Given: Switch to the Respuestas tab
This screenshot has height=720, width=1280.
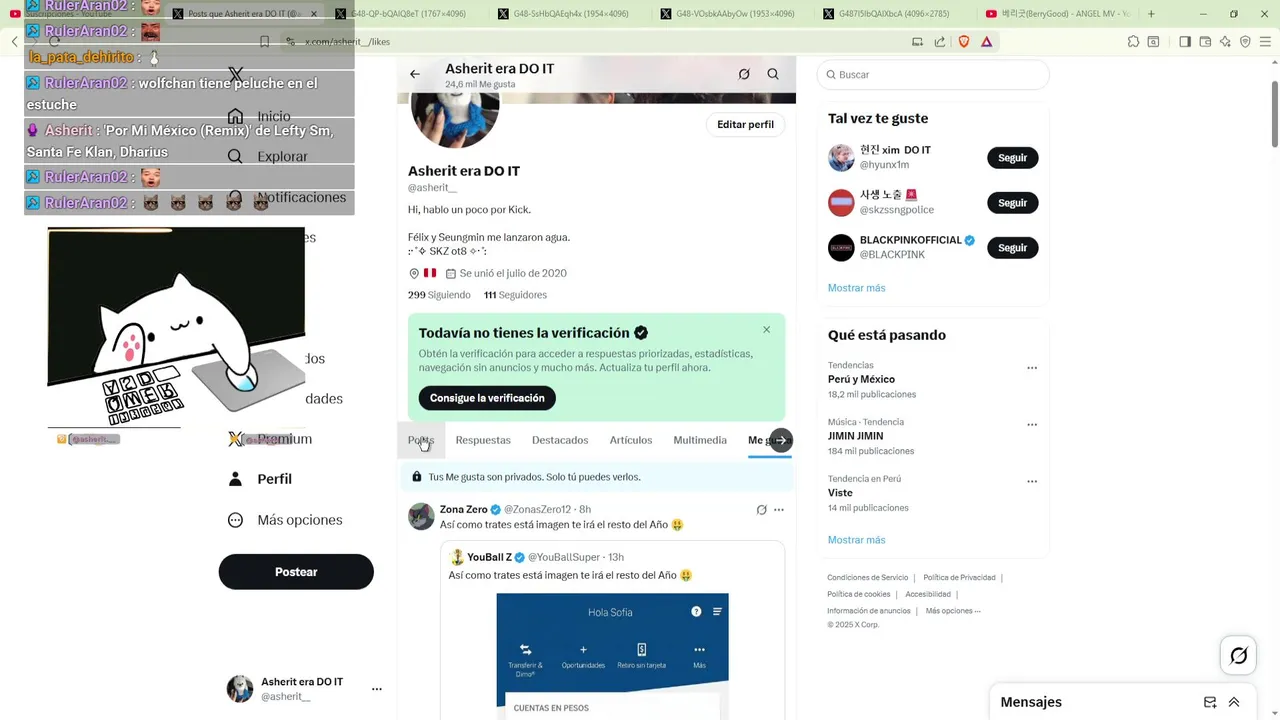Looking at the screenshot, I should click(483, 440).
